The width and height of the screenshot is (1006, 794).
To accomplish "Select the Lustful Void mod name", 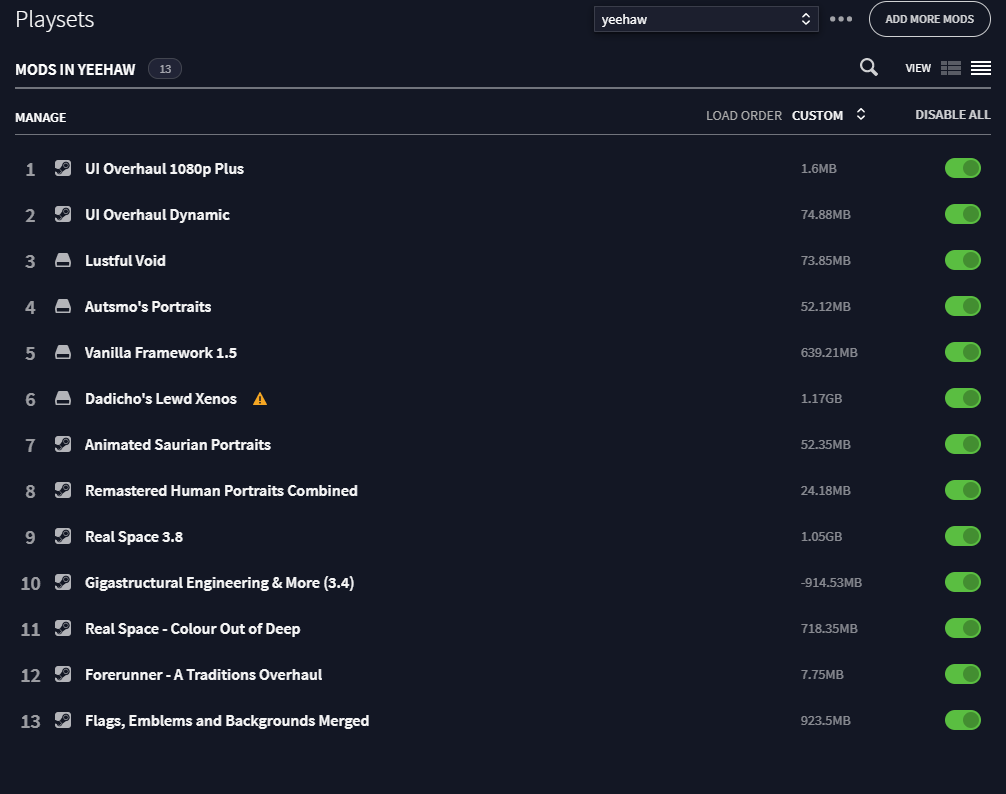I will 125,261.
